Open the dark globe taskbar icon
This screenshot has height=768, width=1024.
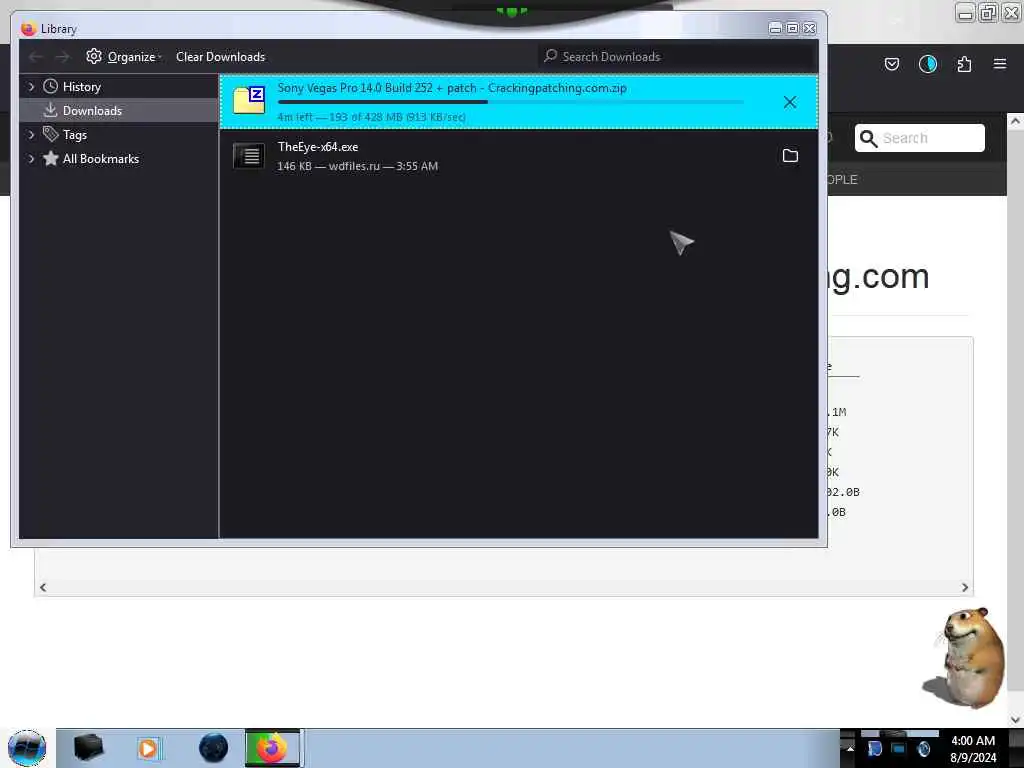(x=214, y=748)
